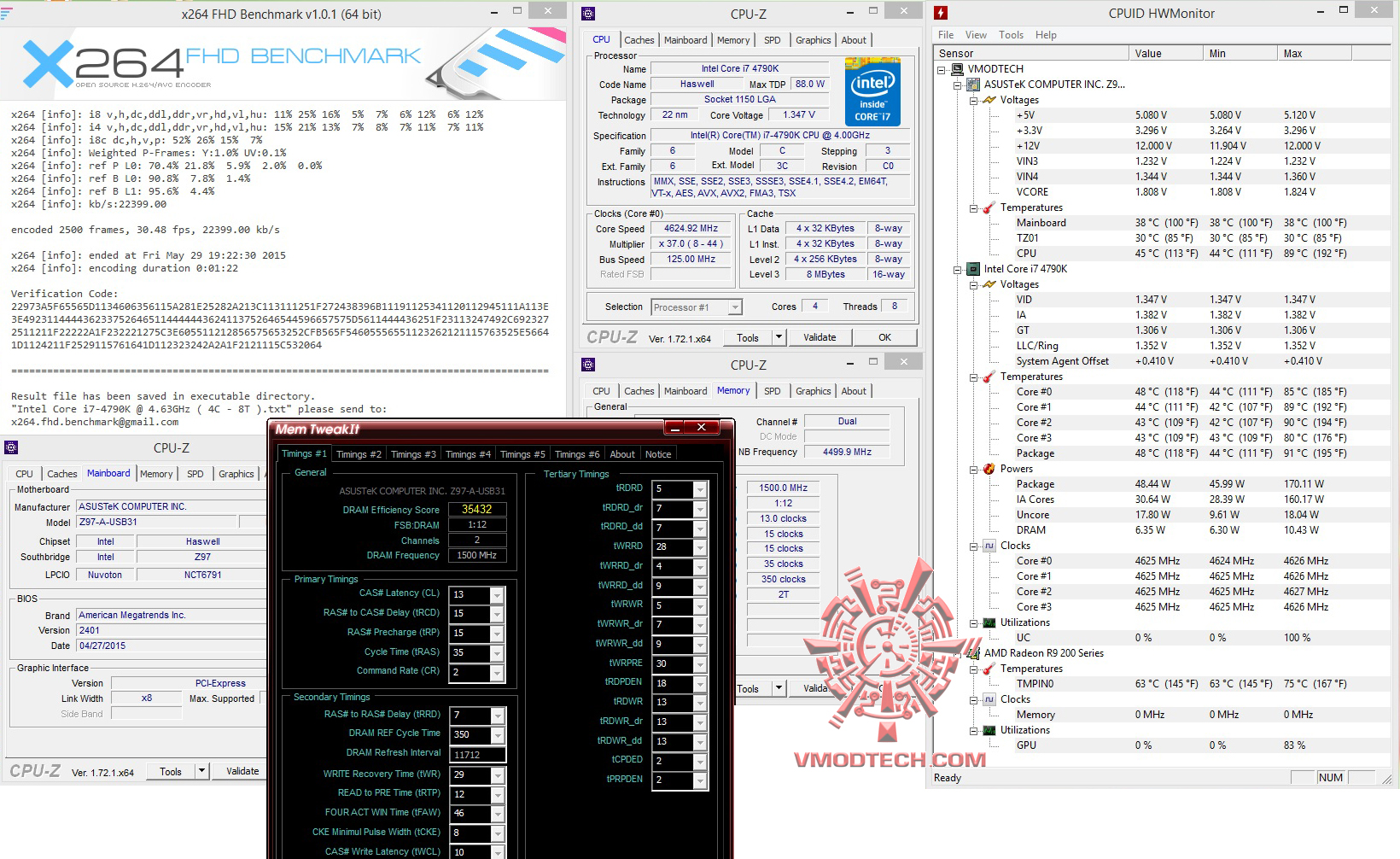Click the VMODTECH computer icon in HWMonitor

957,69
